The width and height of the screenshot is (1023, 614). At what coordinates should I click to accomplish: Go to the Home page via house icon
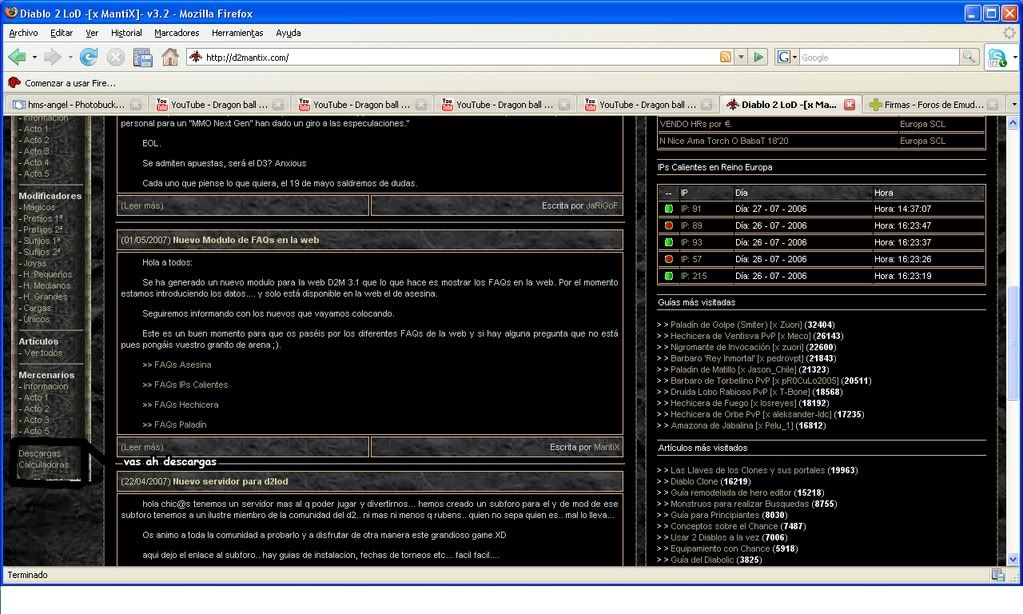tap(170, 57)
